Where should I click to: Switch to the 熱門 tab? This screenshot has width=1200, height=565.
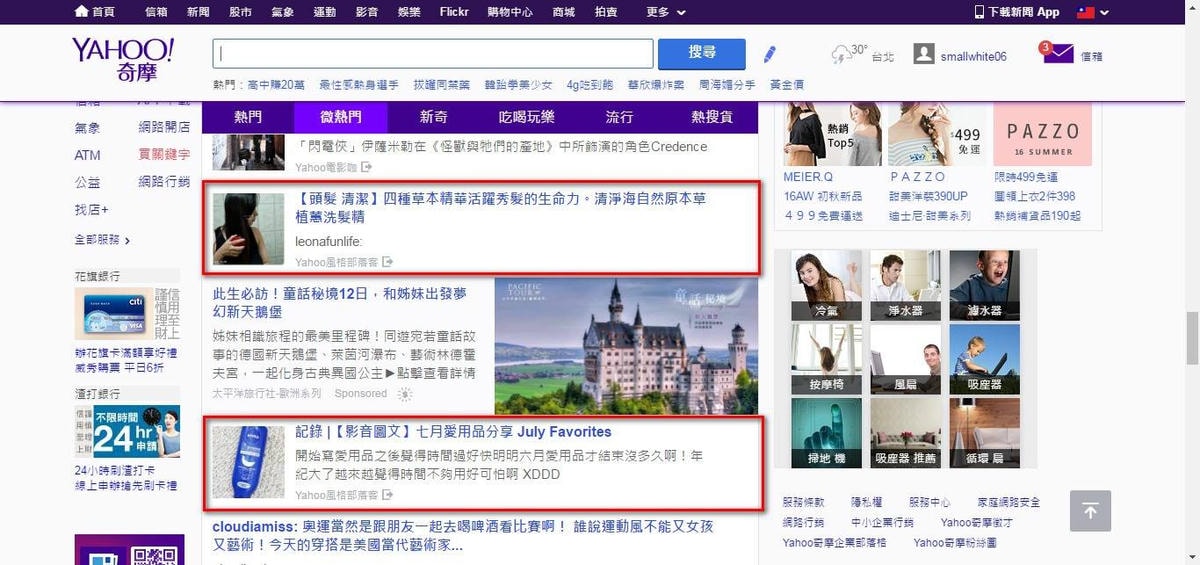point(248,117)
